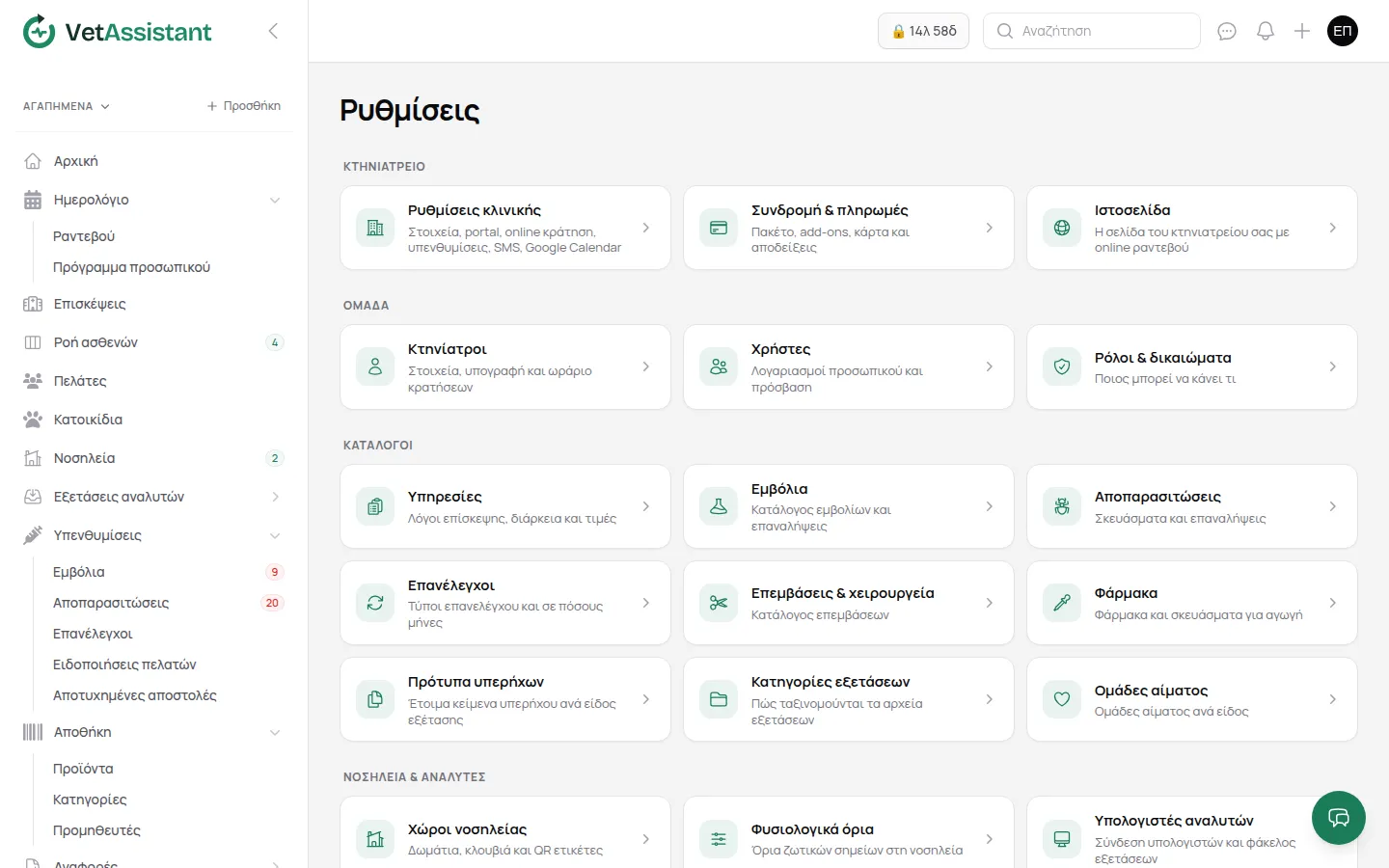Click the building icon on Ρυθμίσεις κλινικής
Viewport: 1389px width, 868px height.
(x=375, y=228)
